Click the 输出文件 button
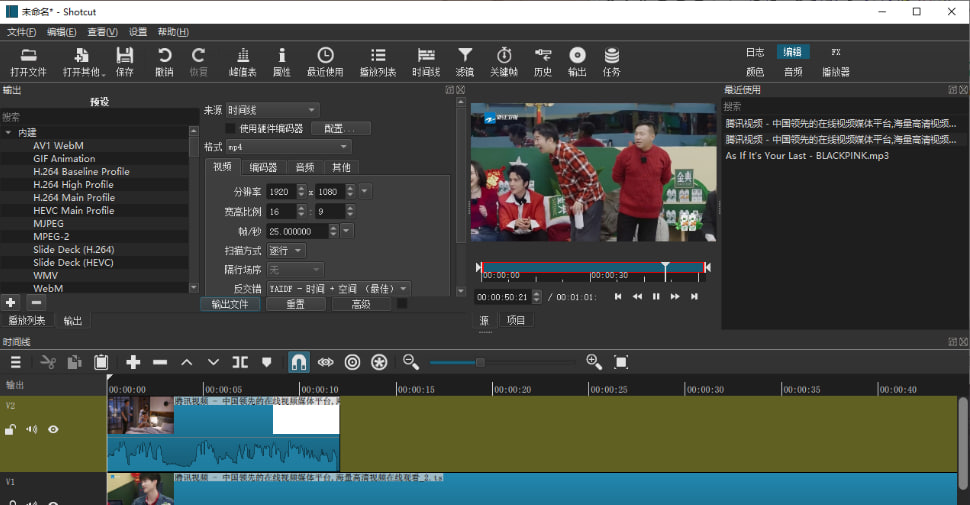The width and height of the screenshot is (970, 505). point(229,304)
